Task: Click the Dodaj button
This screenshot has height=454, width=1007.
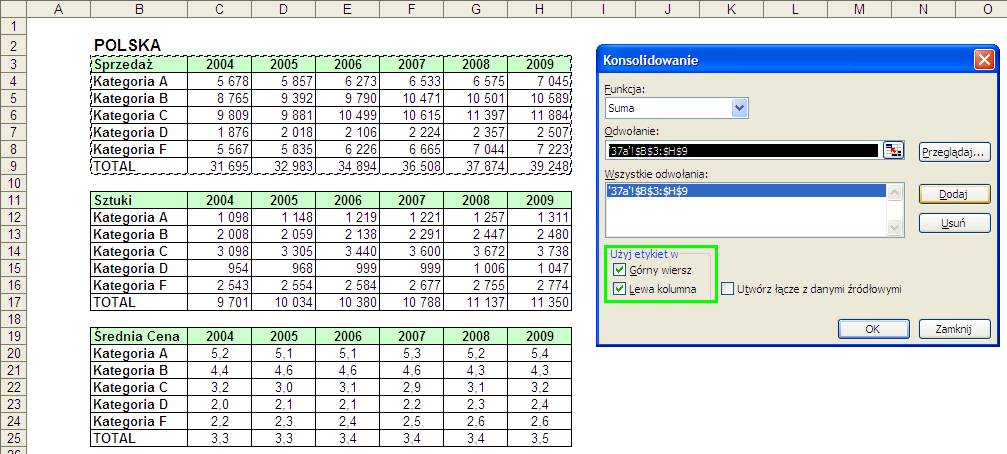Action: [x=954, y=194]
